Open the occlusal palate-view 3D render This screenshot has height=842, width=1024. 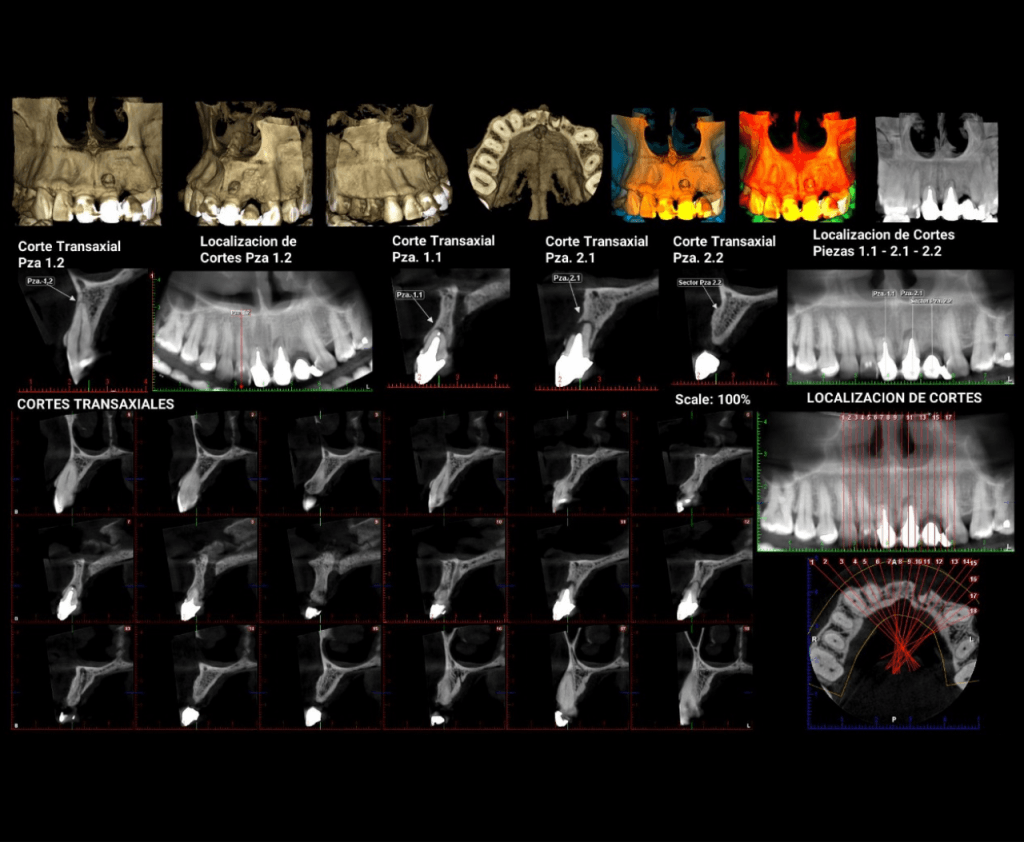click(534, 163)
